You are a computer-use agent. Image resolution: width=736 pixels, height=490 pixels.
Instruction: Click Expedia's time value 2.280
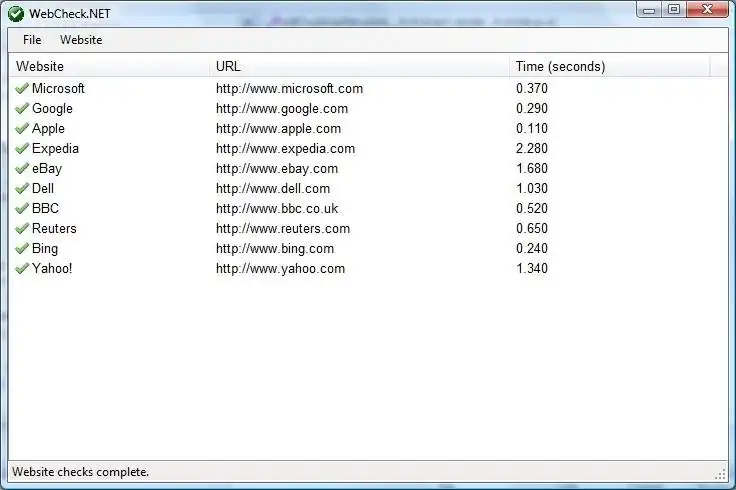(x=532, y=148)
